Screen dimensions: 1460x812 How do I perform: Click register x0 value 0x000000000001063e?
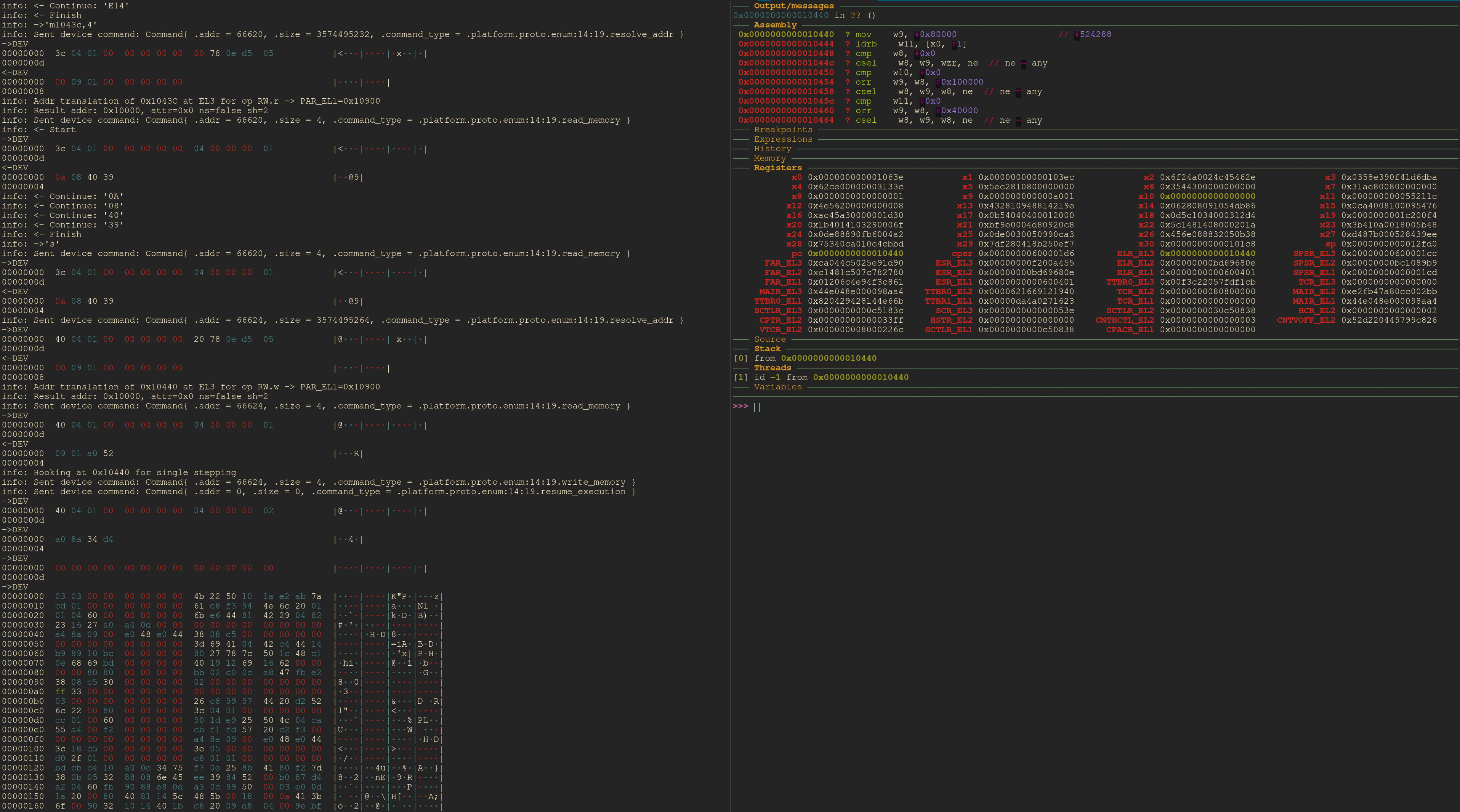click(x=855, y=177)
